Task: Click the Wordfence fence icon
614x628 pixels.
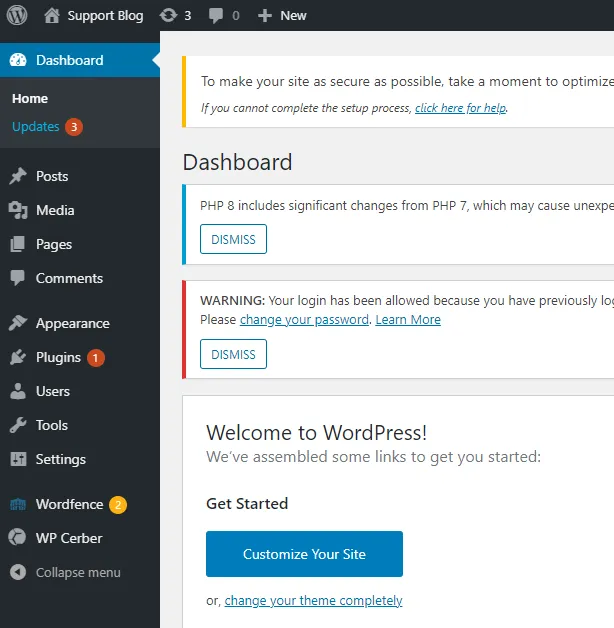Action: (x=18, y=504)
